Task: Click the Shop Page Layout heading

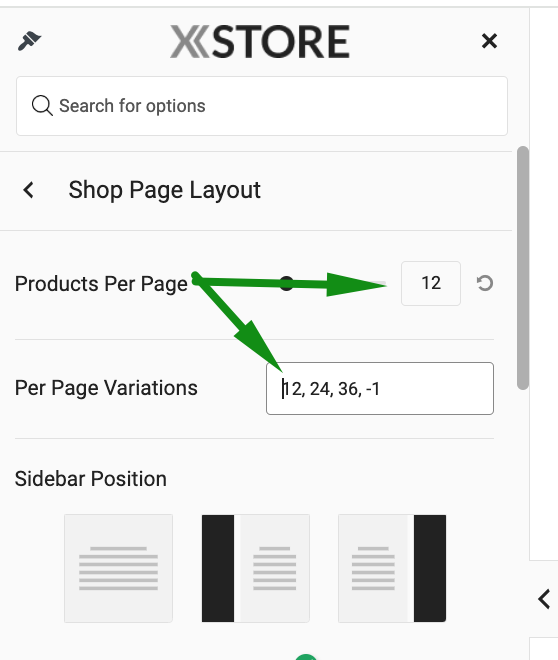Action: [x=165, y=190]
